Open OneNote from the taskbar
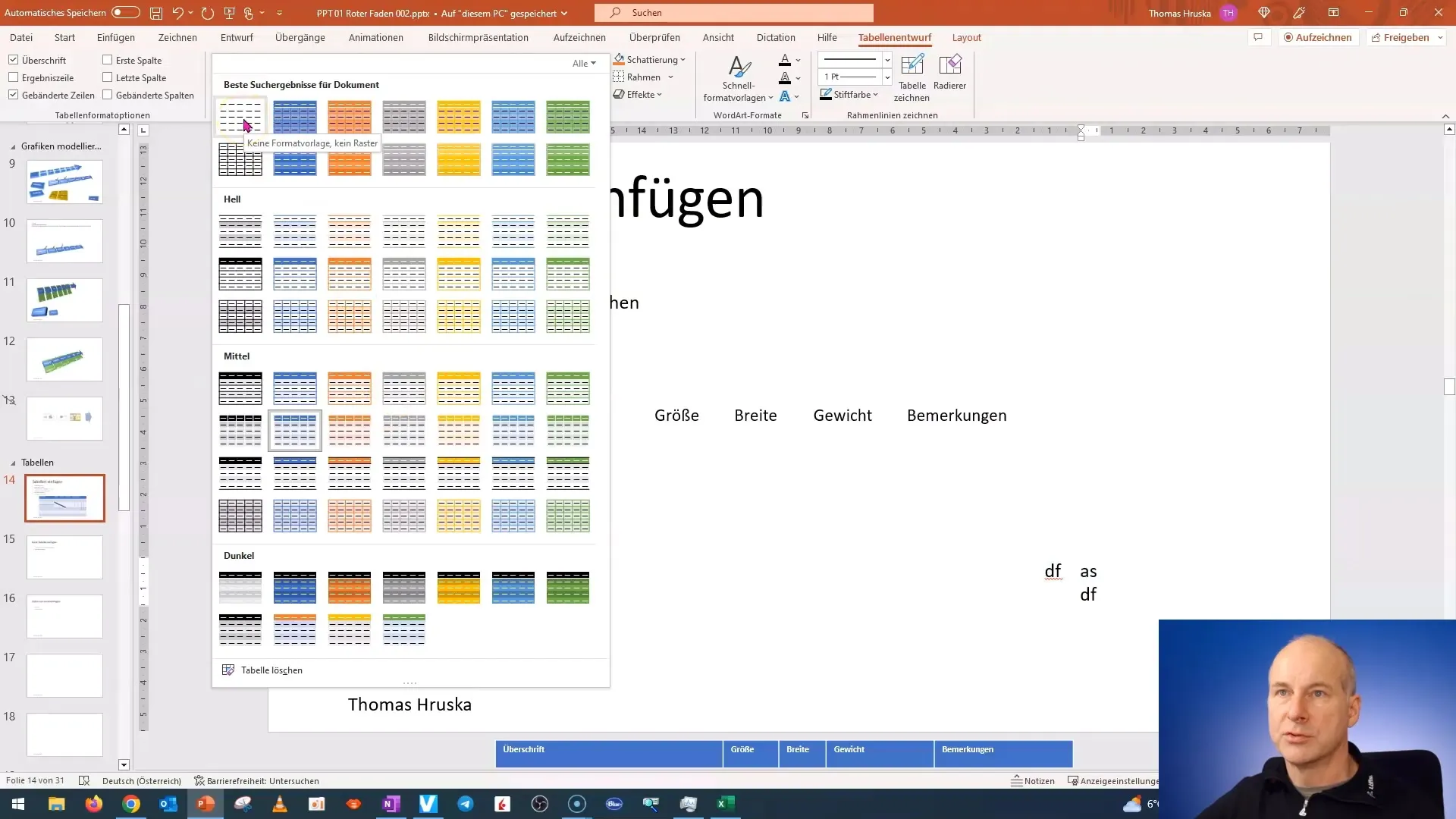 point(391,804)
